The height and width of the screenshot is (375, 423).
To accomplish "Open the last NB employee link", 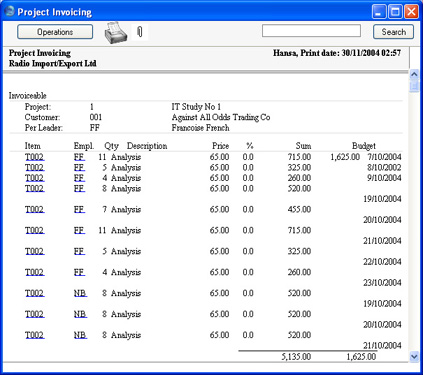I will pos(80,335).
